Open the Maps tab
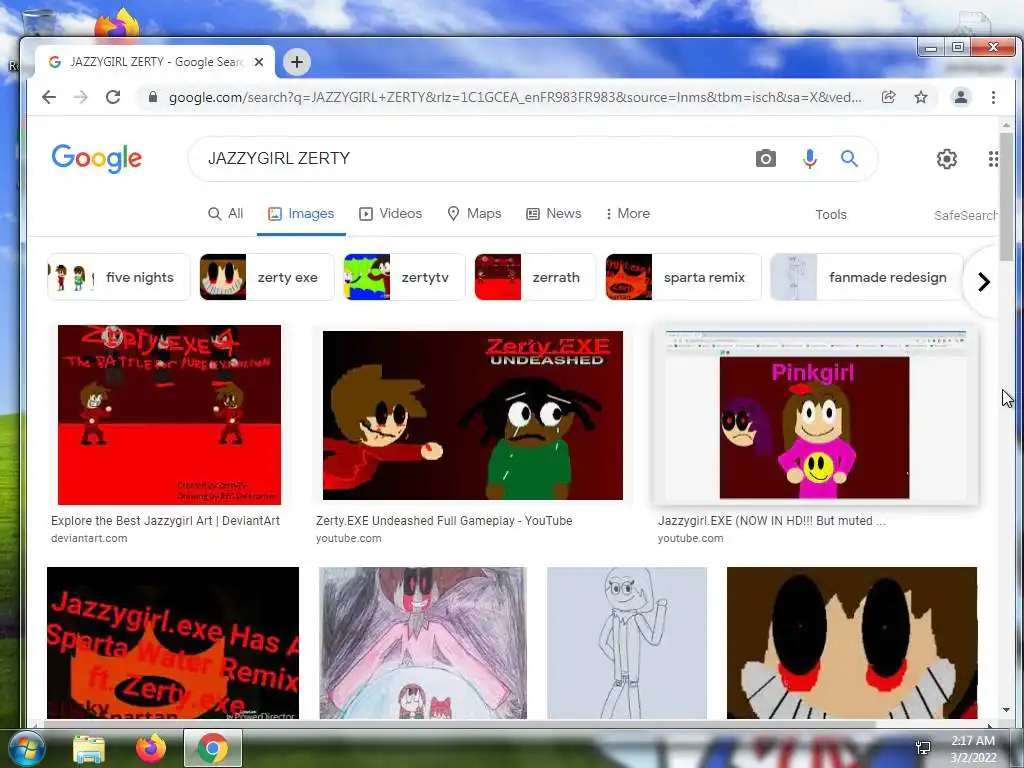This screenshot has height=768, width=1024. [474, 214]
